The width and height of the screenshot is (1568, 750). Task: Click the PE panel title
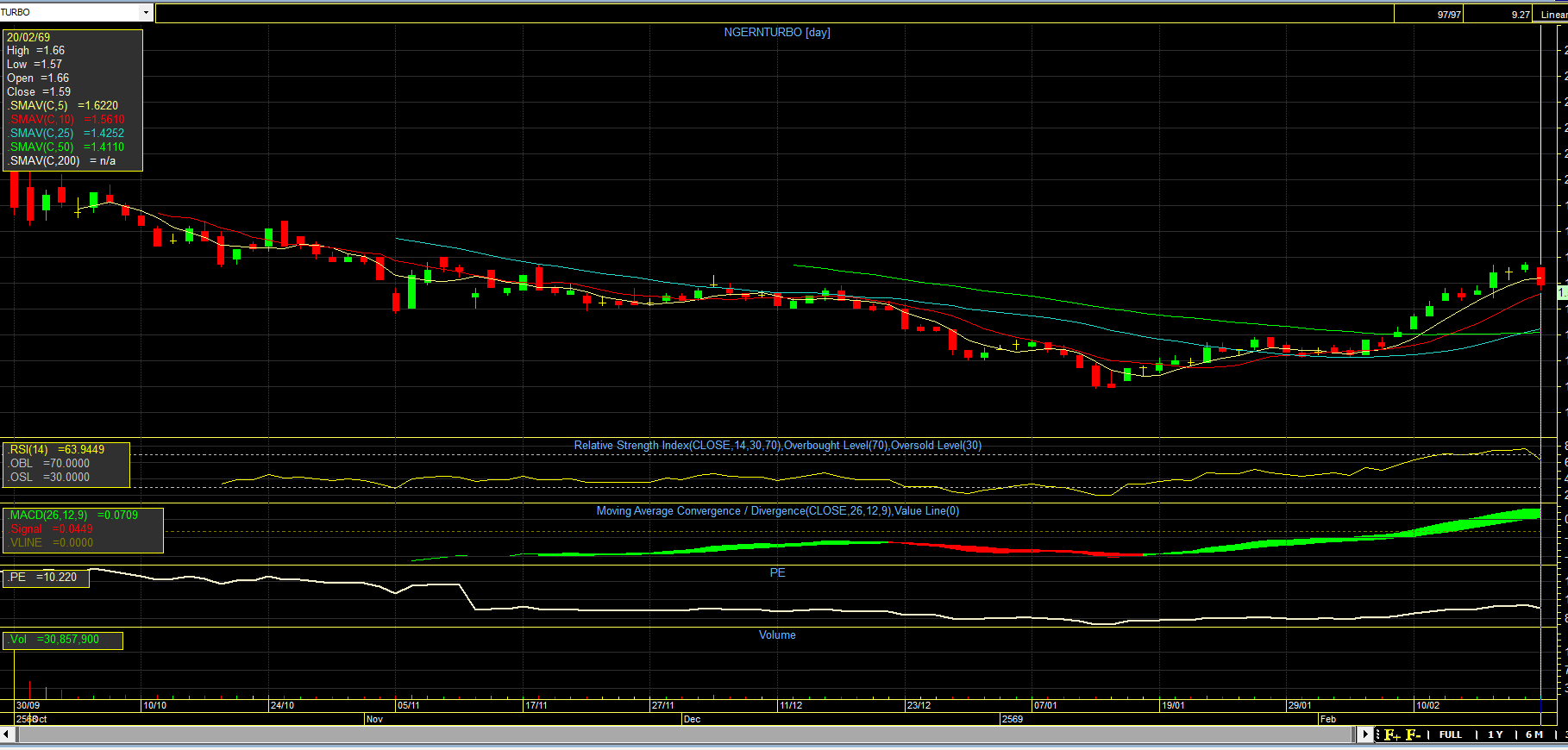(778, 573)
